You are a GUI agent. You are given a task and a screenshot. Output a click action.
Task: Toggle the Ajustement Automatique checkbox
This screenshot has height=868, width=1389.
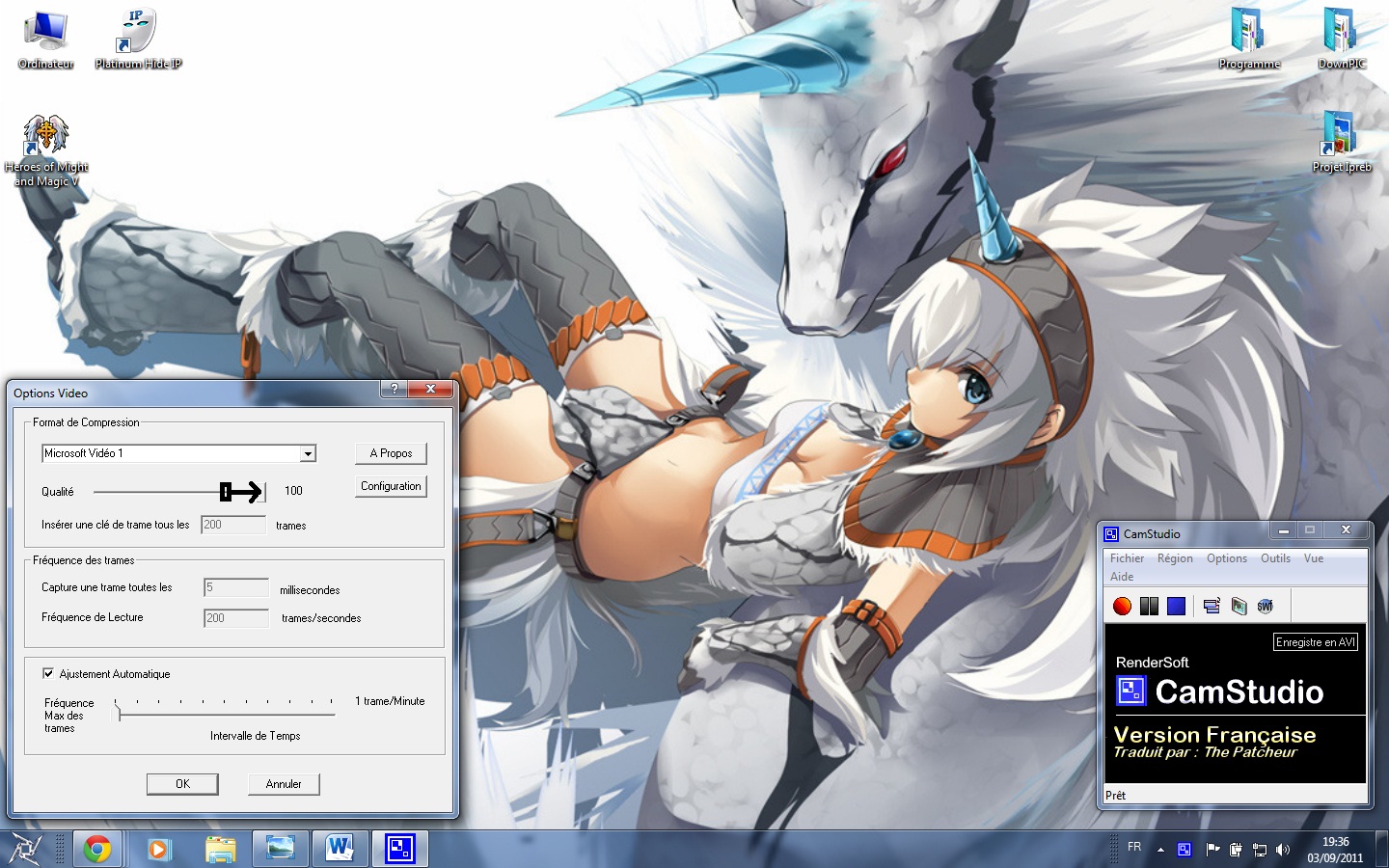(48, 673)
